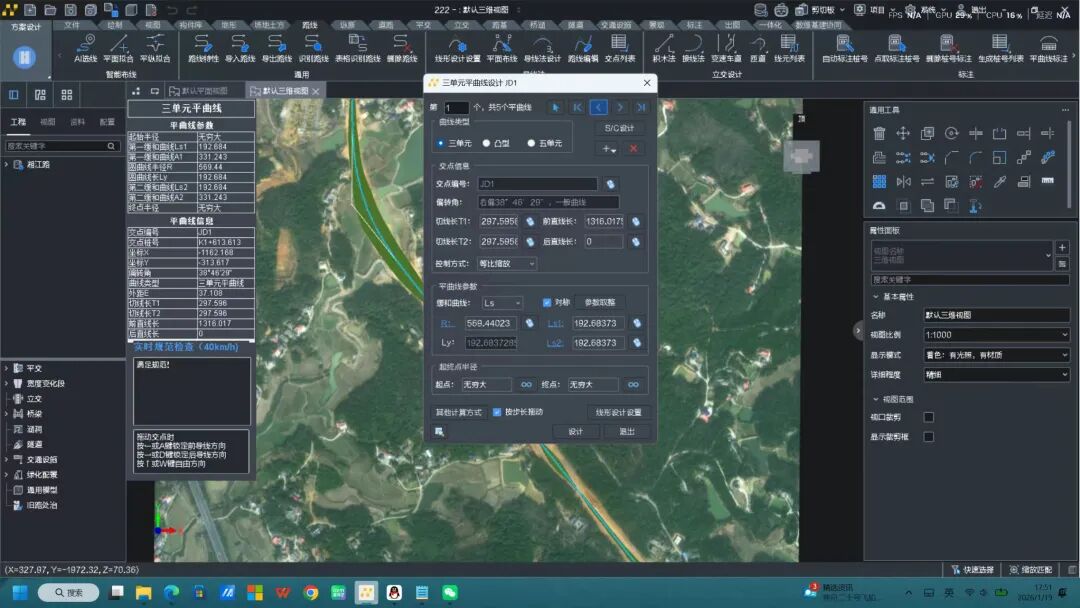Click the 线形设计设置 dialog button
Screen dimensions: 1080x608
[618, 412]
